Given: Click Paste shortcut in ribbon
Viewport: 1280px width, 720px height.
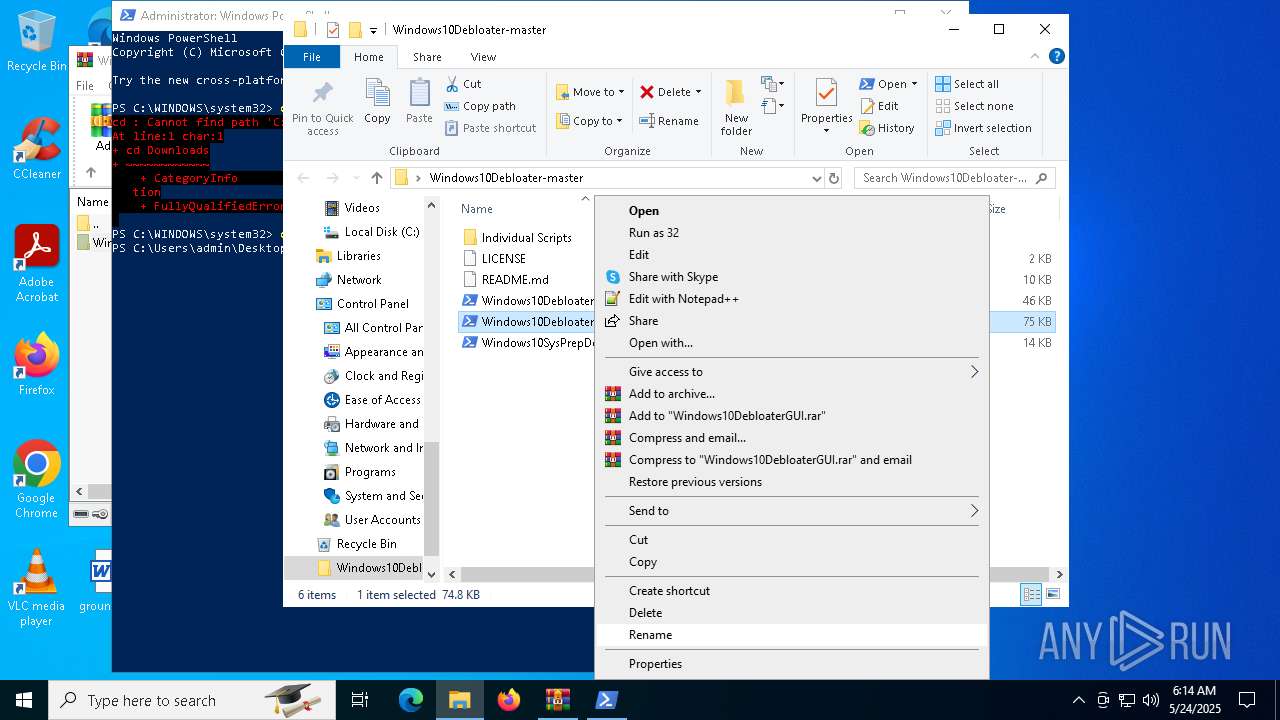Looking at the screenshot, I should [x=491, y=128].
